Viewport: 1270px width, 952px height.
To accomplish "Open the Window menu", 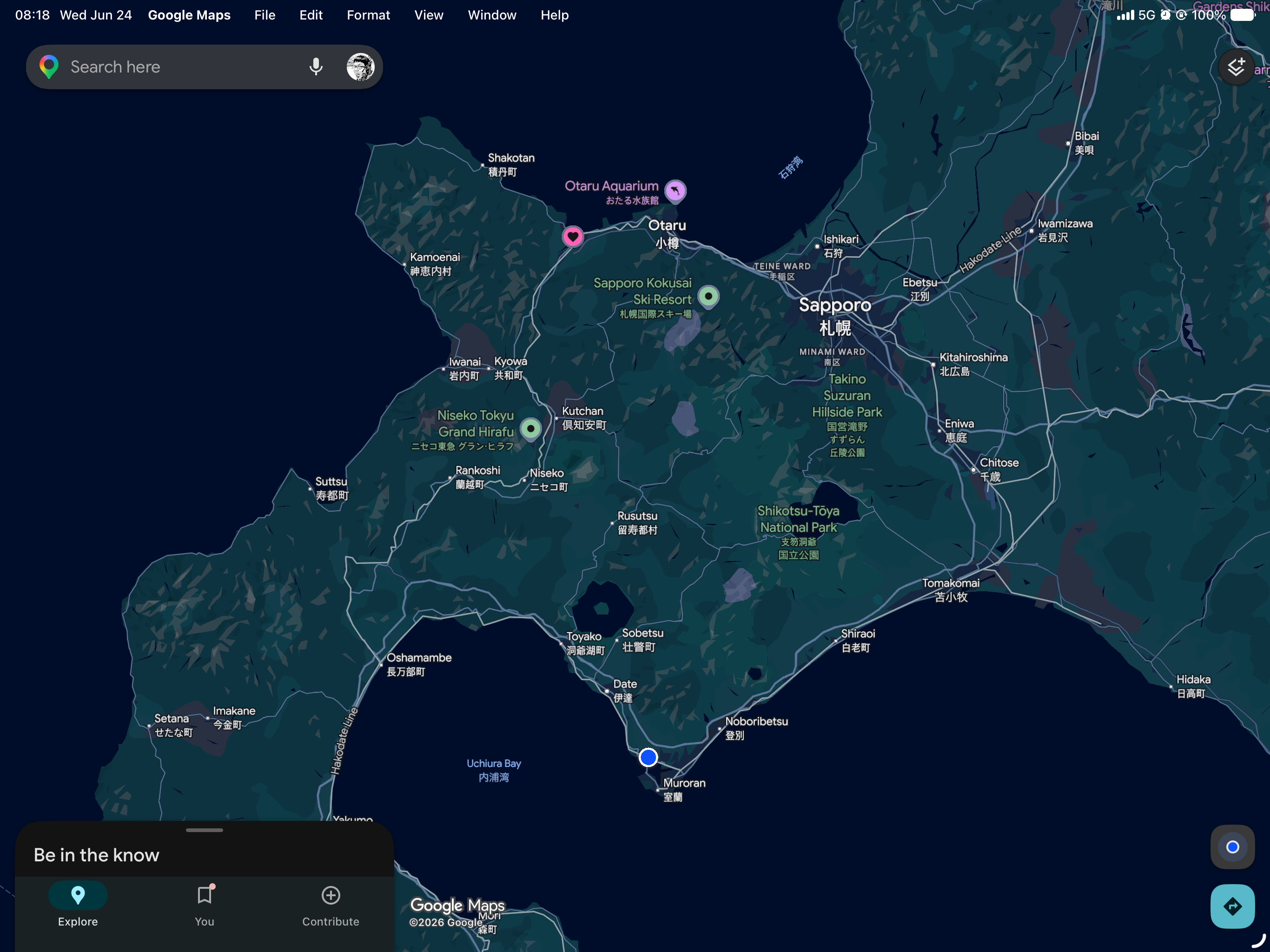I will tap(492, 15).
